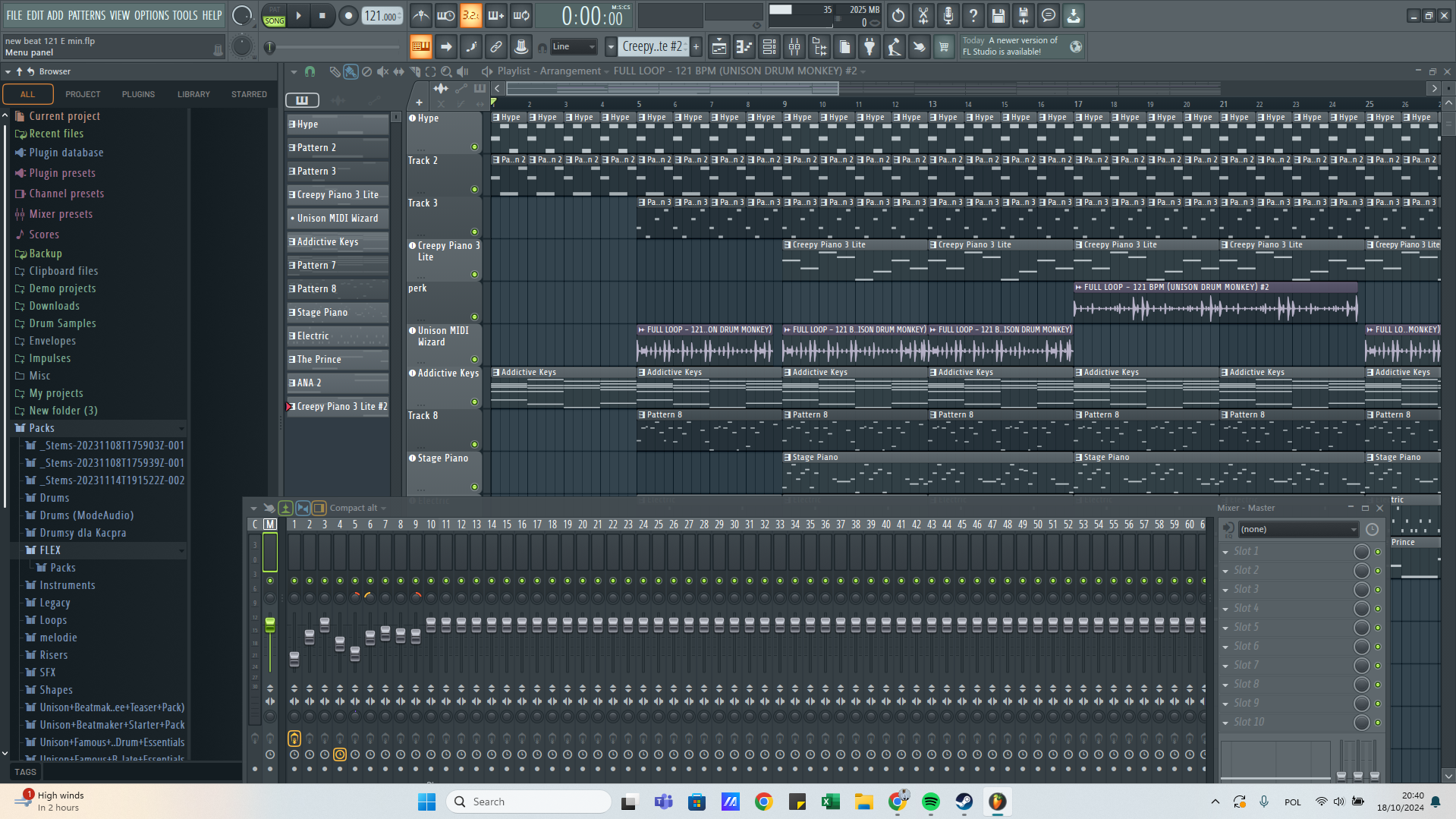This screenshot has width=1456, height=819.
Task: Select the playlist slice tool
Action: coord(414,71)
